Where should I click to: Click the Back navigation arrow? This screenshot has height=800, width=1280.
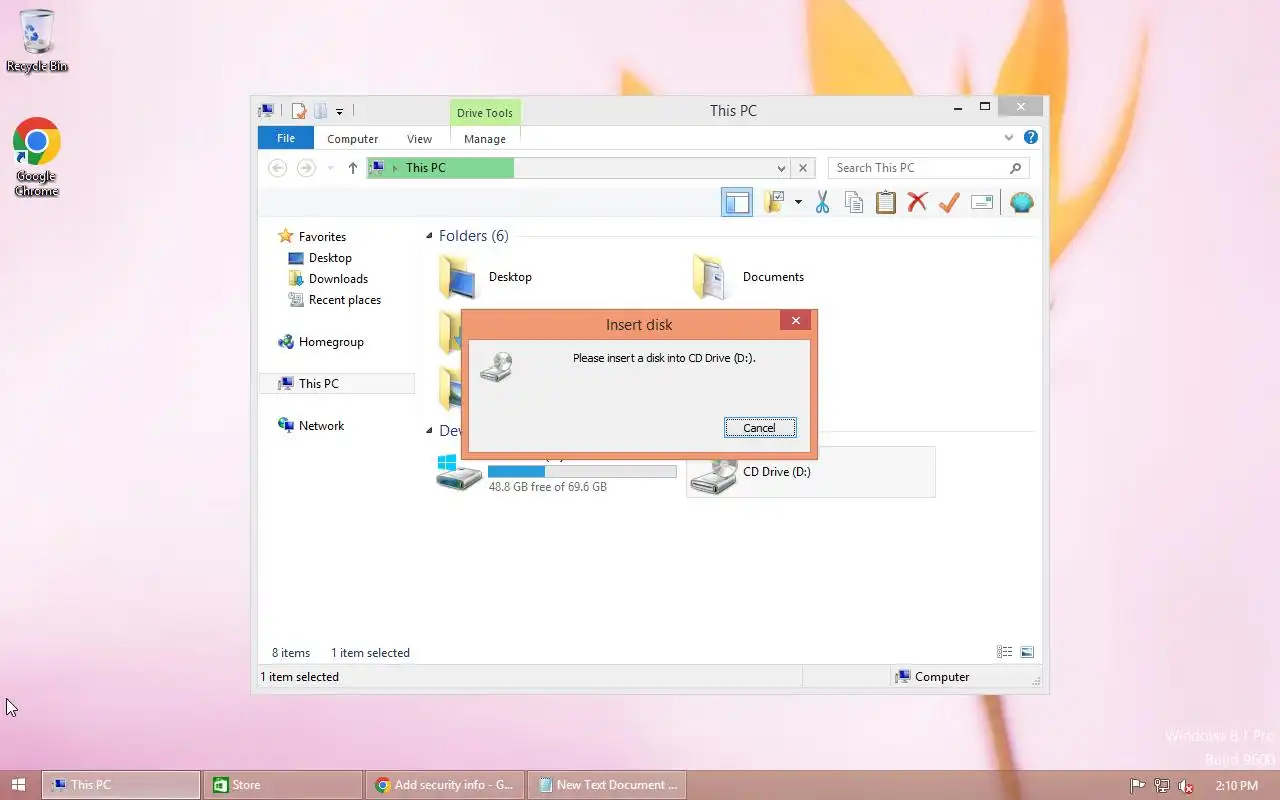tap(278, 168)
